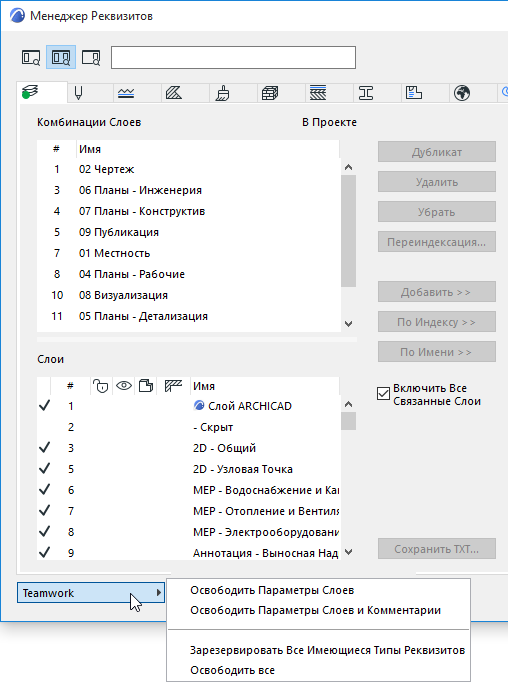Click the third search mode icon
Viewport: 508px width, 682px height.
[91, 57]
